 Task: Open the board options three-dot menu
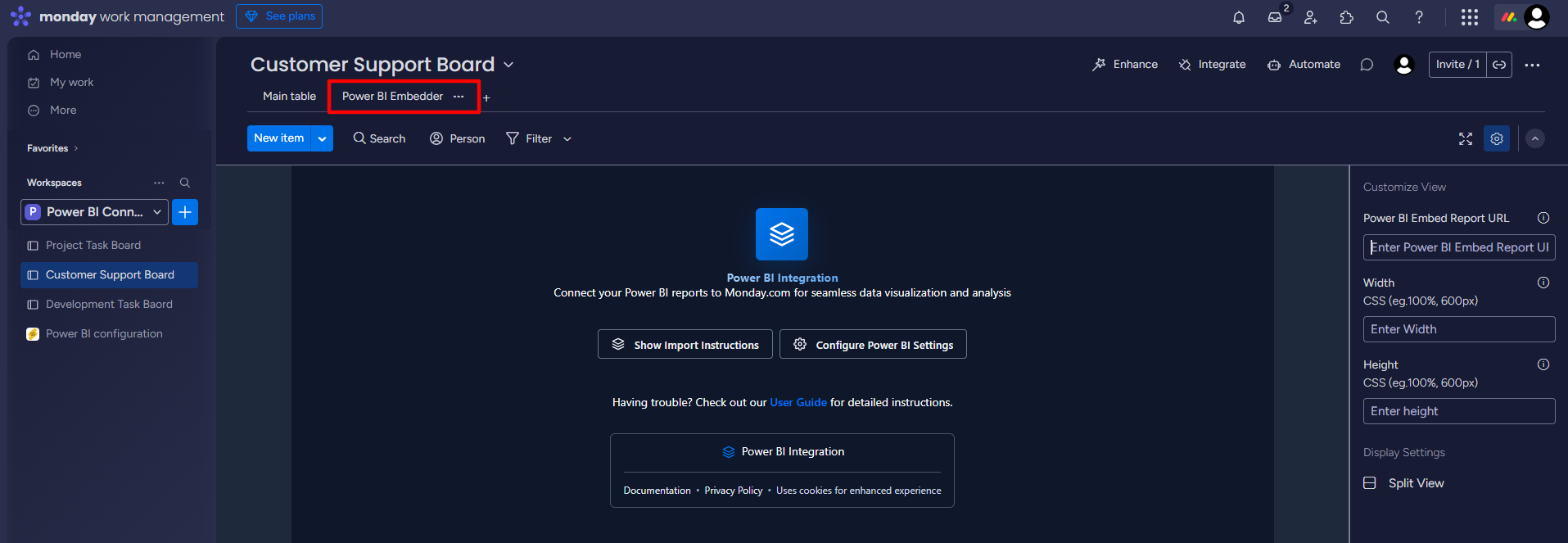click(x=1533, y=65)
